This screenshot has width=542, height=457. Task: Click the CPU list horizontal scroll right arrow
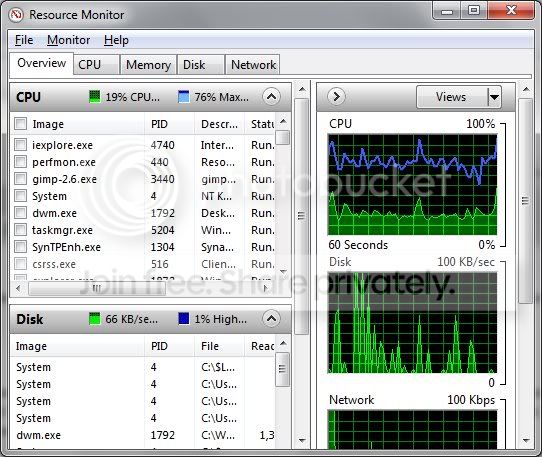265,288
